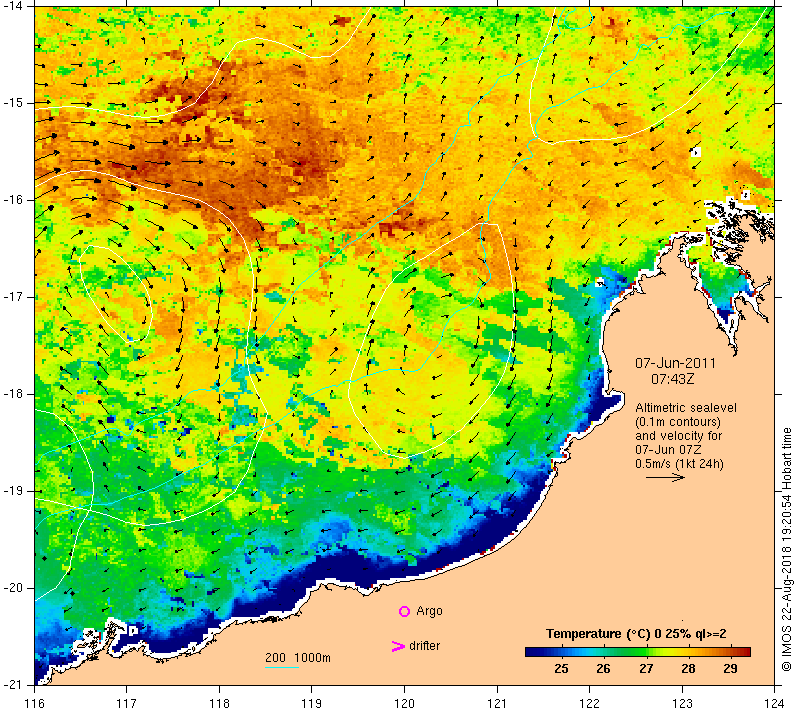Click the latitude axis label -15

[x=13, y=103]
